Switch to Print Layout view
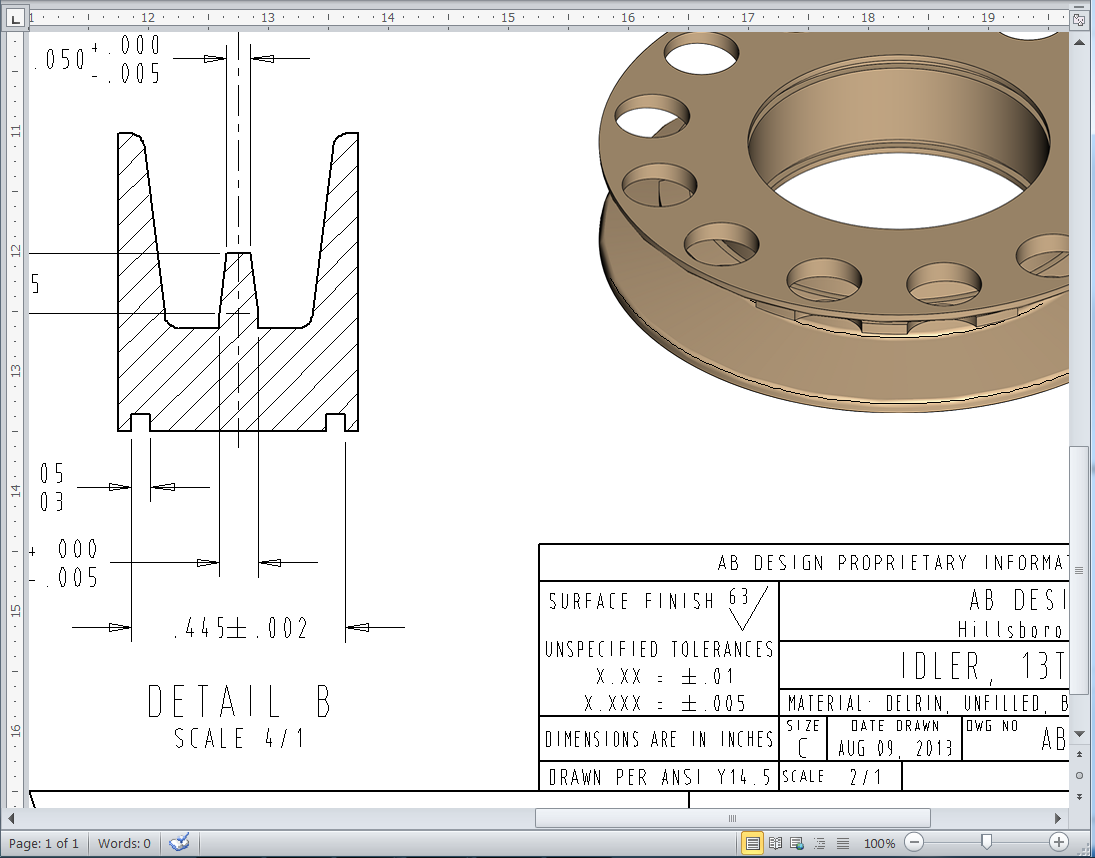The image size is (1095, 858). tap(752, 843)
